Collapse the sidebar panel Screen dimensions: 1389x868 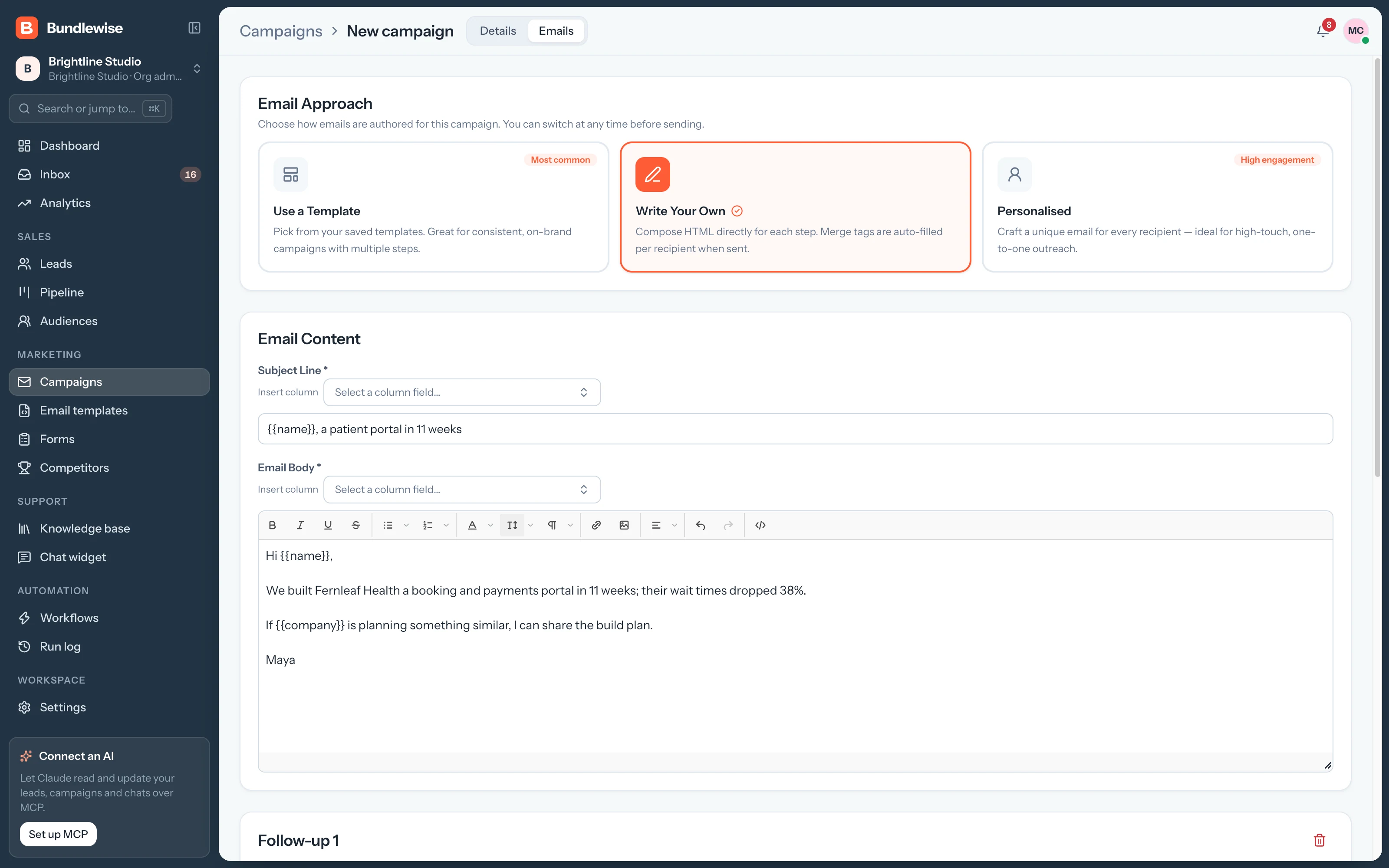point(194,27)
